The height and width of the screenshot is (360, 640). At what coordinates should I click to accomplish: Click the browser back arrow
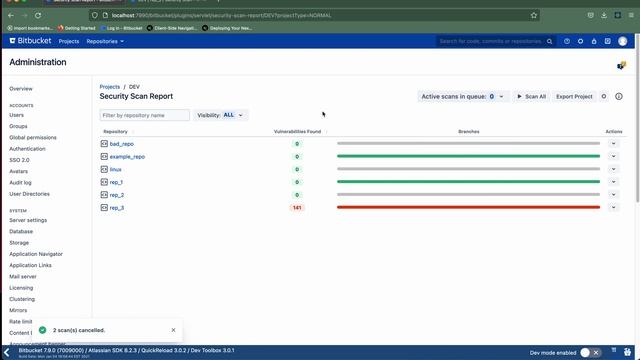(11, 16)
